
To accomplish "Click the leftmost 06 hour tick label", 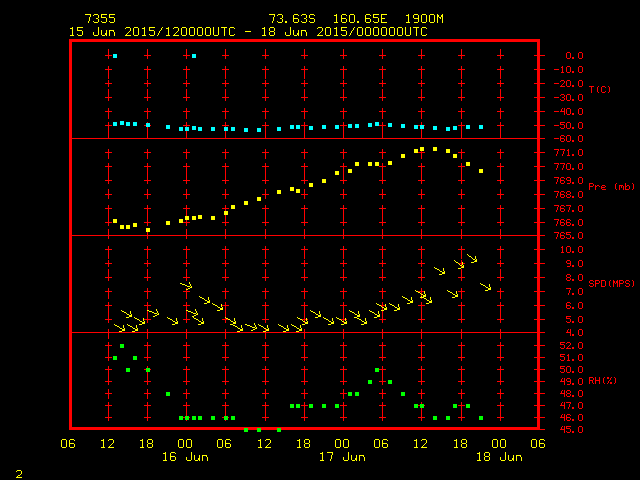I will pos(69,443).
